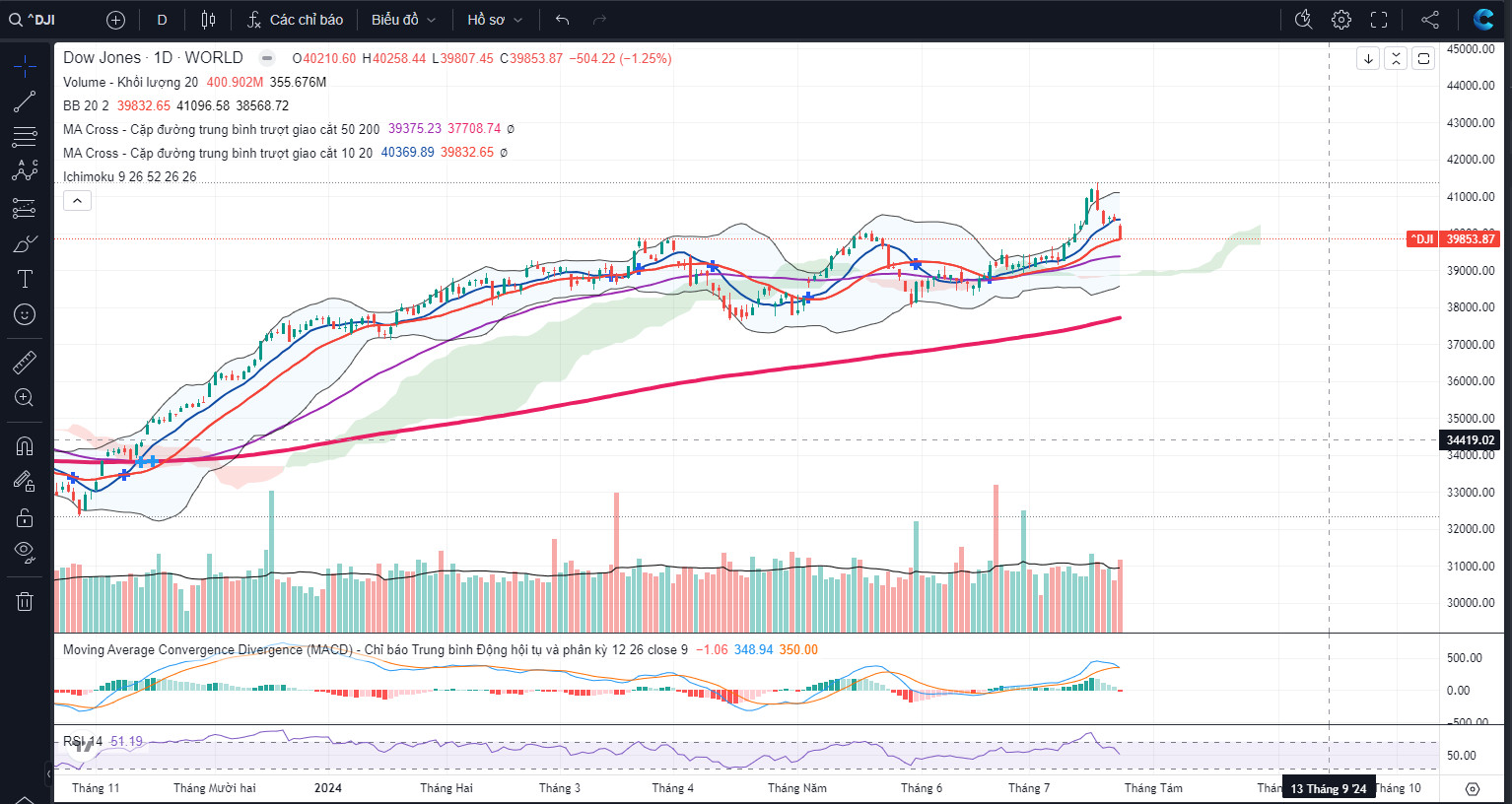Select MA Cross 50 200 indicator legend
Screen dimensions: 1512x804
click(221, 129)
